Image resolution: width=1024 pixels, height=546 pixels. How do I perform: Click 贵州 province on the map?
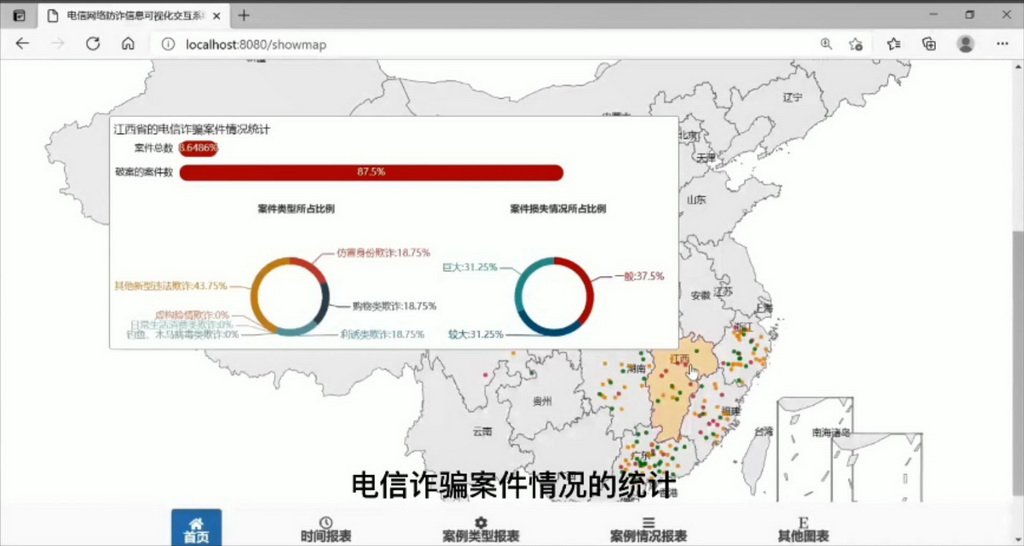click(542, 400)
